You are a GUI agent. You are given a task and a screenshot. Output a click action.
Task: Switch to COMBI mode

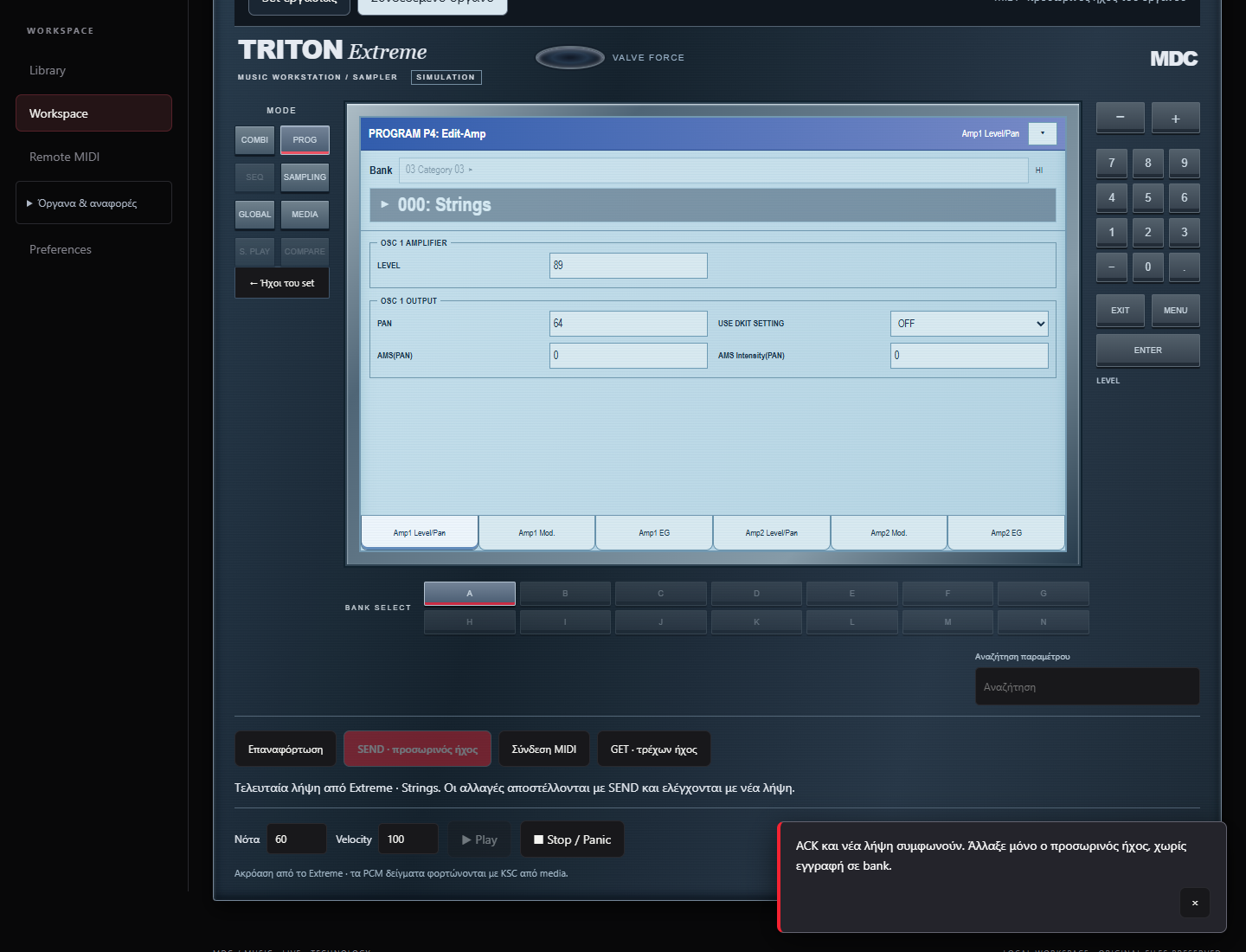[x=254, y=139]
